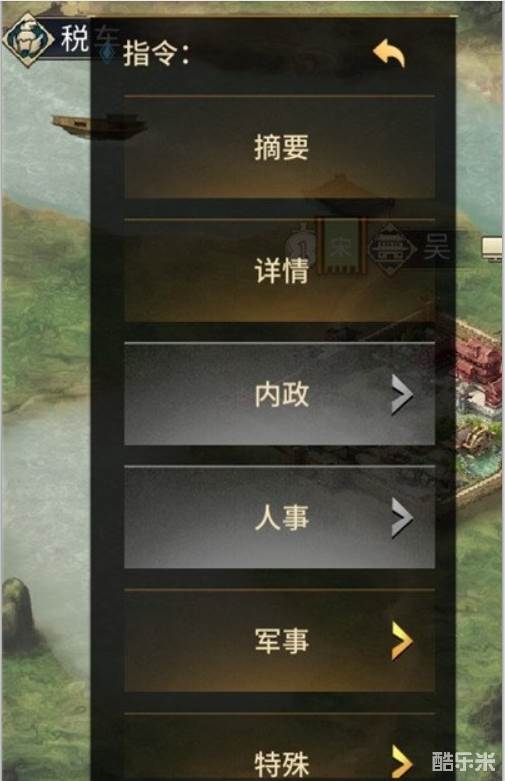Click the officer portrait diamond icon
The height and width of the screenshot is (781, 505).
[27, 39]
